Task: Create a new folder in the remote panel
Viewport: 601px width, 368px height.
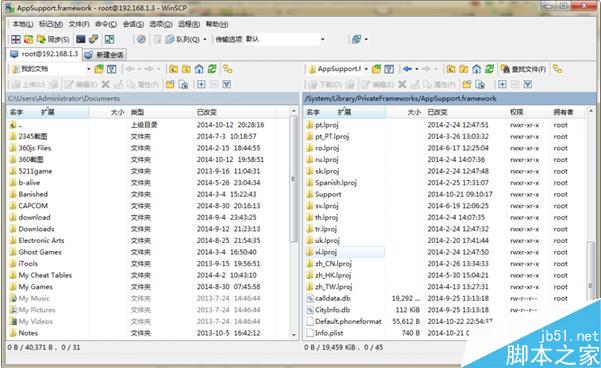Action: 467,84
